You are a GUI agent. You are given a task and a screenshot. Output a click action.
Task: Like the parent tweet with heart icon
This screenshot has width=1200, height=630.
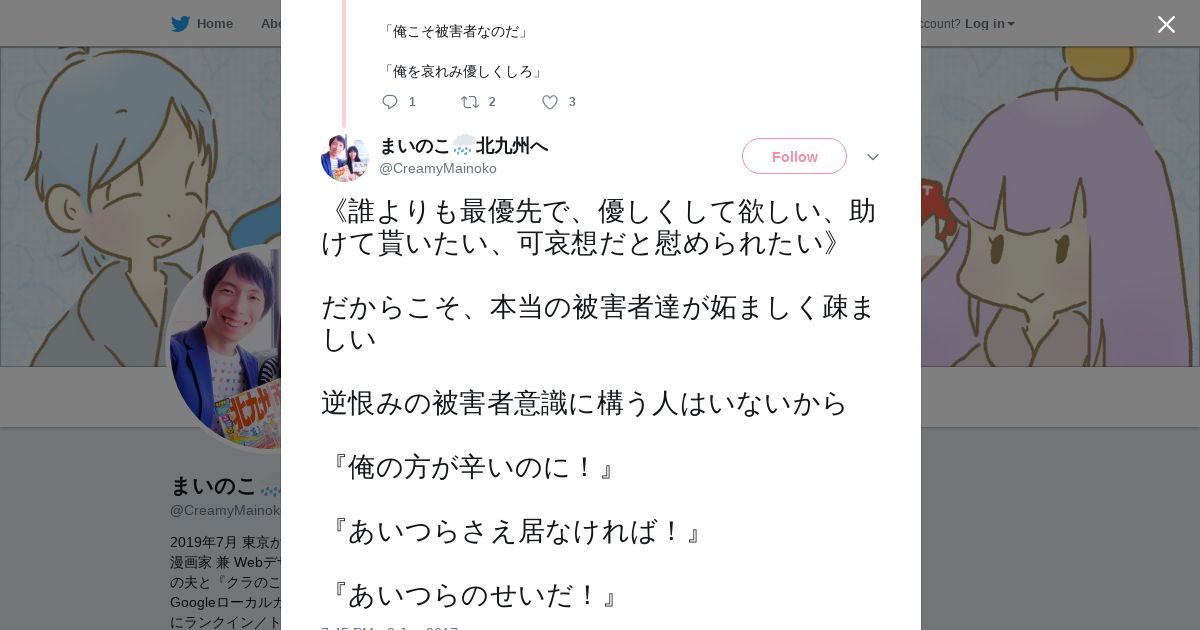[550, 102]
